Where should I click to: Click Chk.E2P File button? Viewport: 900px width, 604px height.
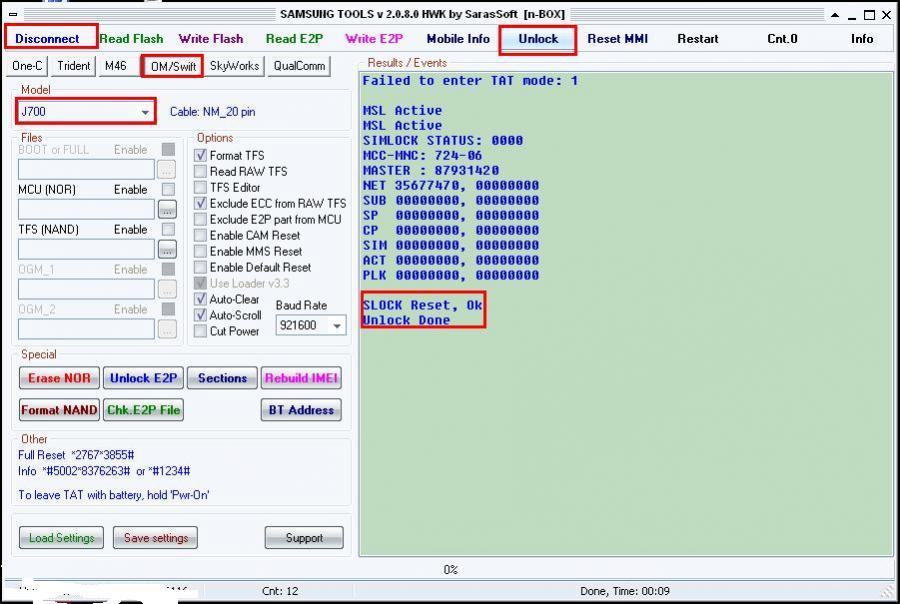point(143,410)
